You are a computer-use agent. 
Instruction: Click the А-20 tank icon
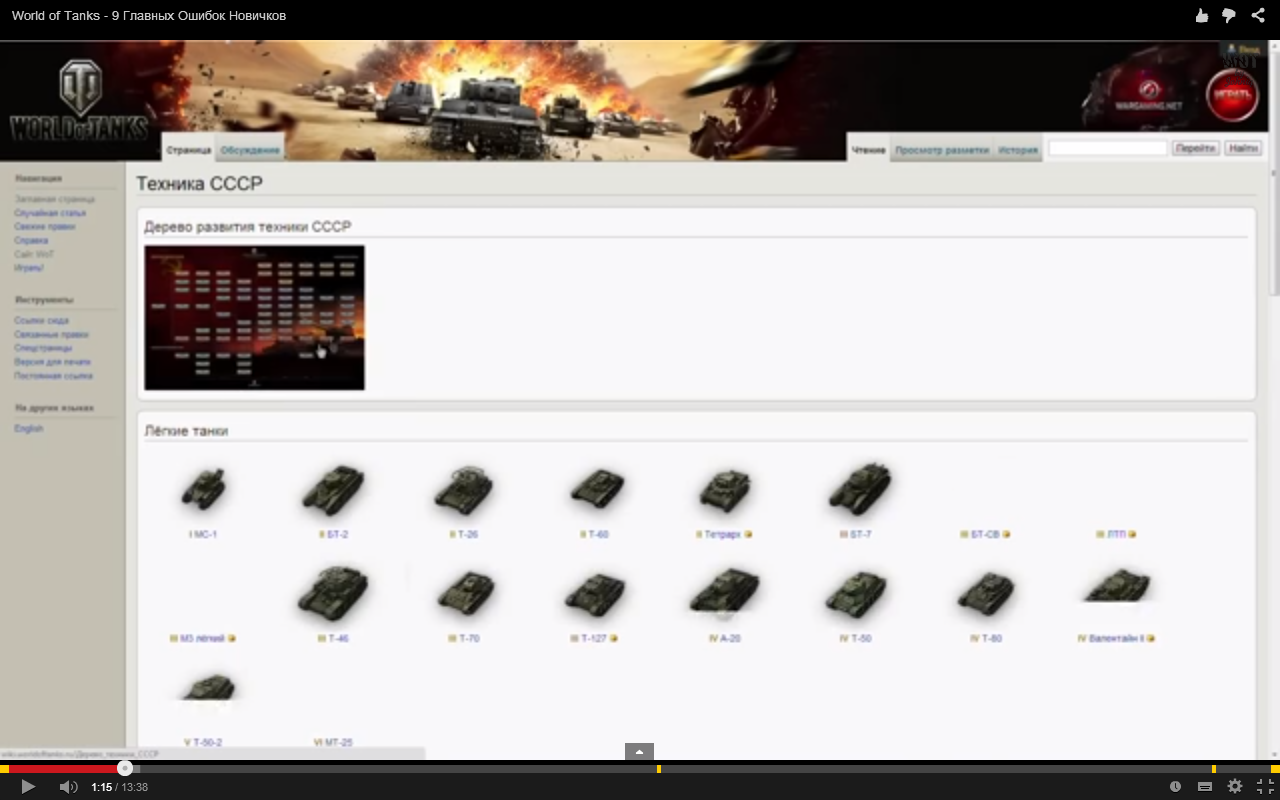(x=725, y=592)
